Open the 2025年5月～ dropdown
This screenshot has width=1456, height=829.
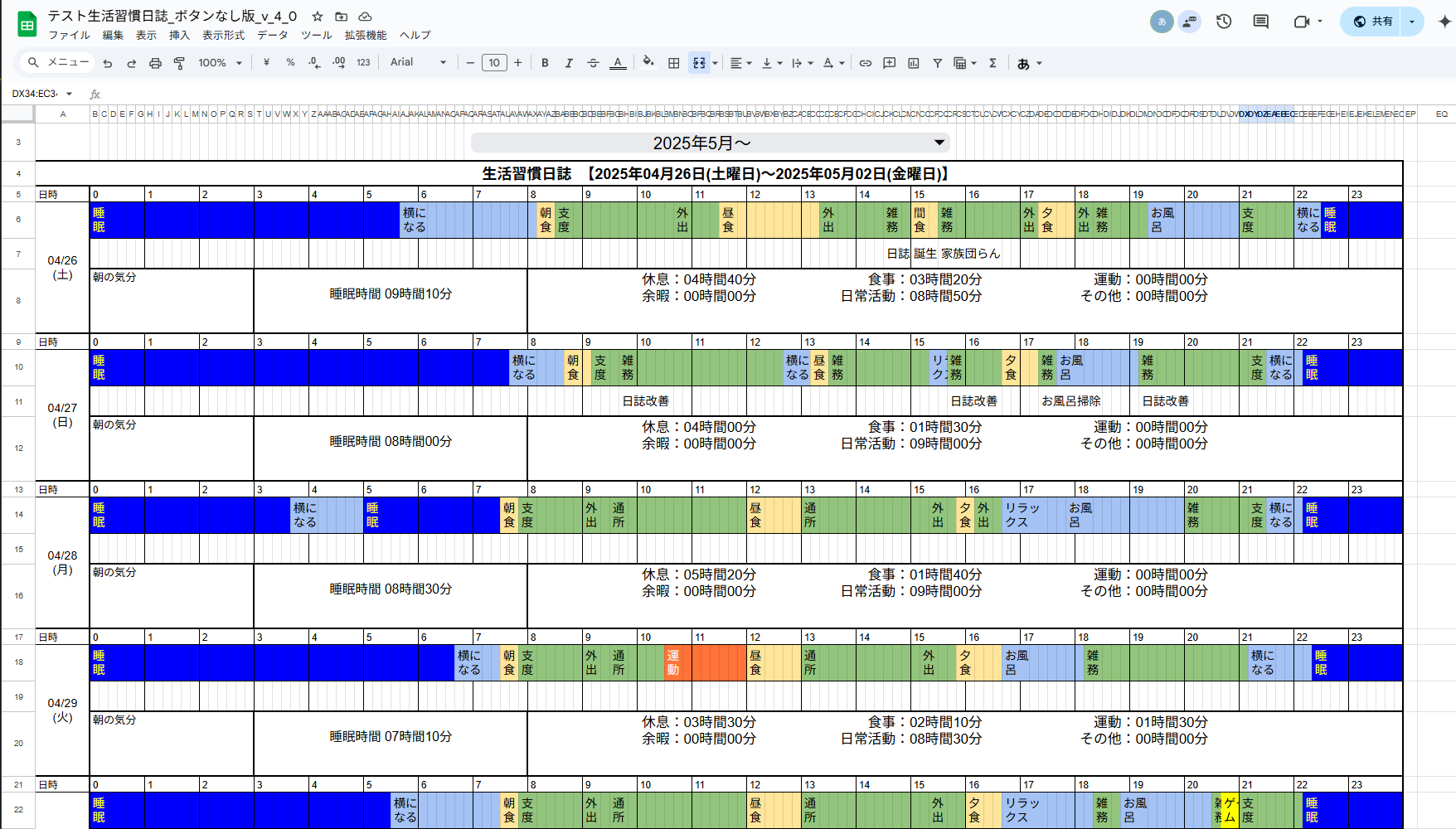(710, 143)
